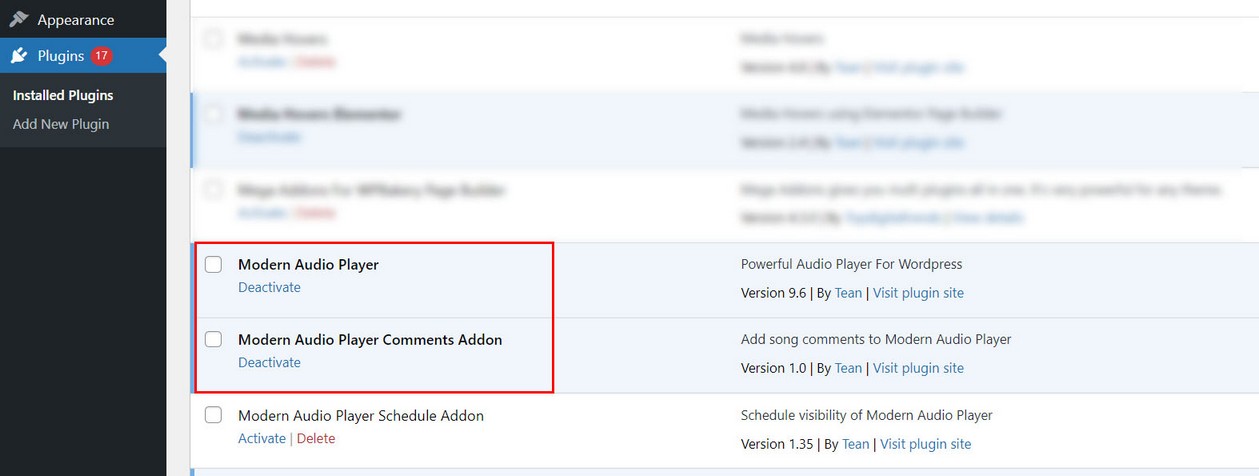The width and height of the screenshot is (1259, 476).
Task: Click the Plugins plug icon
Action: 19,56
